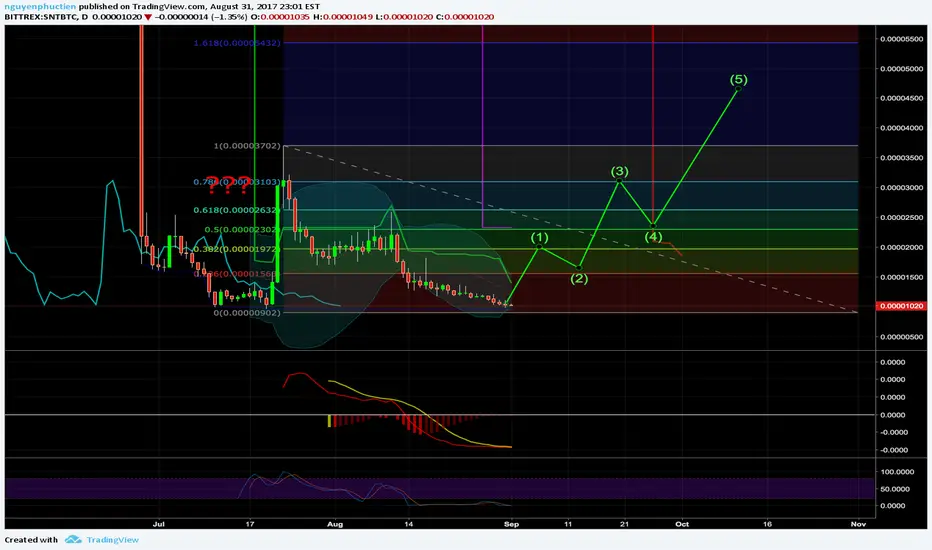Click the 21 date on time axis

[624, 524]
